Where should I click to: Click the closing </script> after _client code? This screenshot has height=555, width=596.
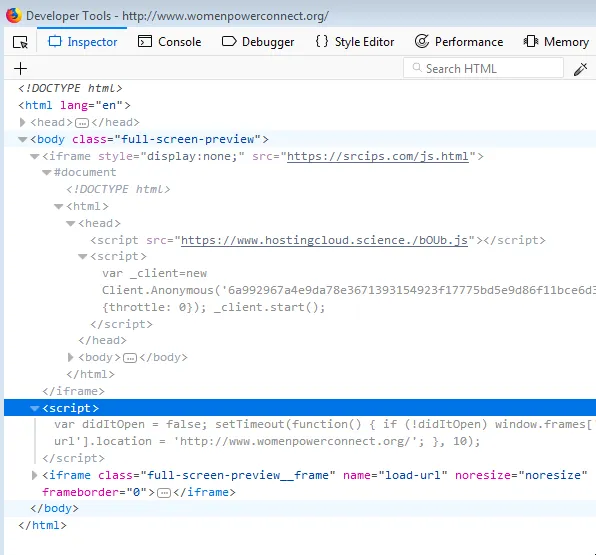point(121,324)
